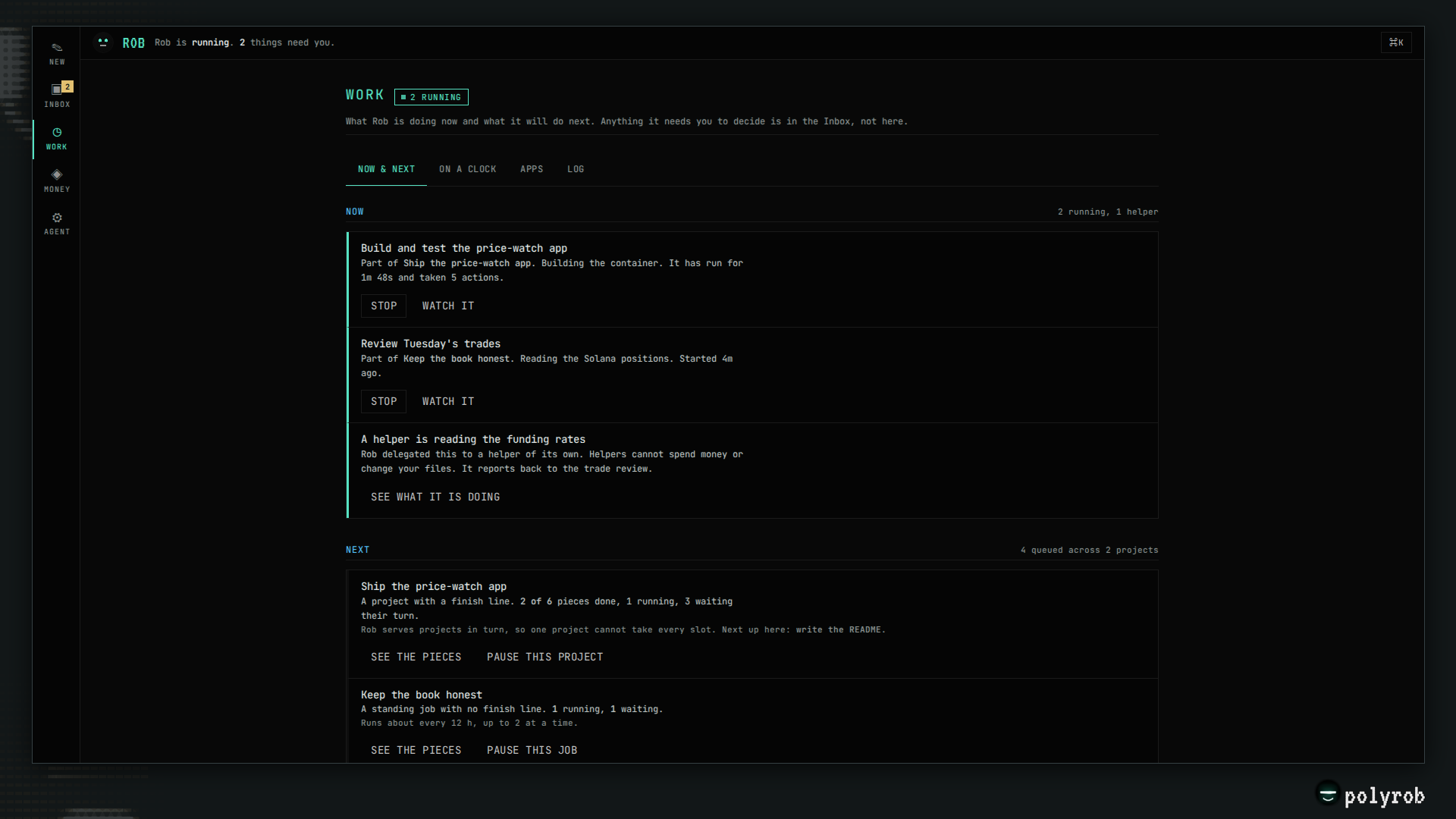Click the NEXT section heading

[358, 550]
